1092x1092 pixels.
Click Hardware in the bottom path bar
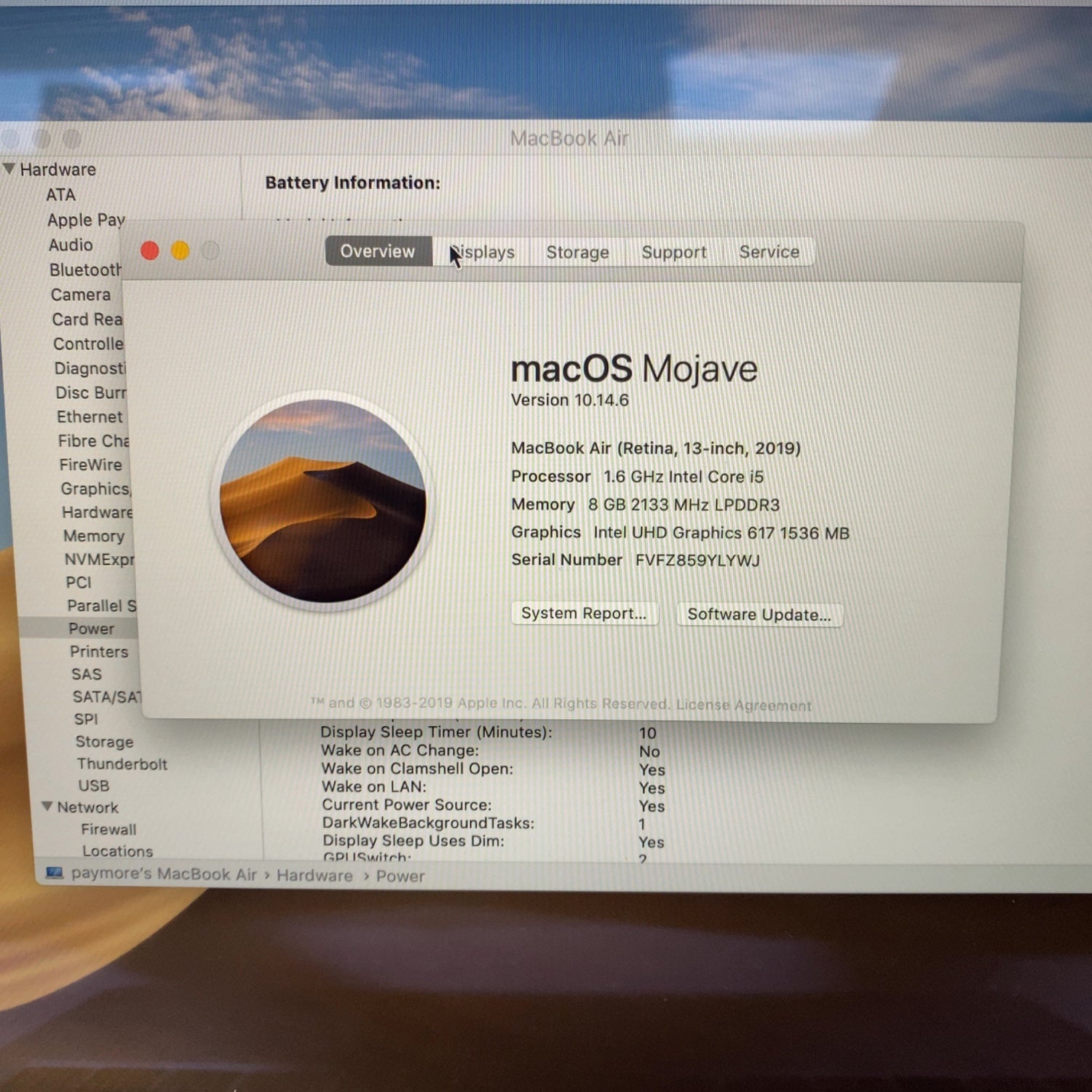tap(314, 875)
